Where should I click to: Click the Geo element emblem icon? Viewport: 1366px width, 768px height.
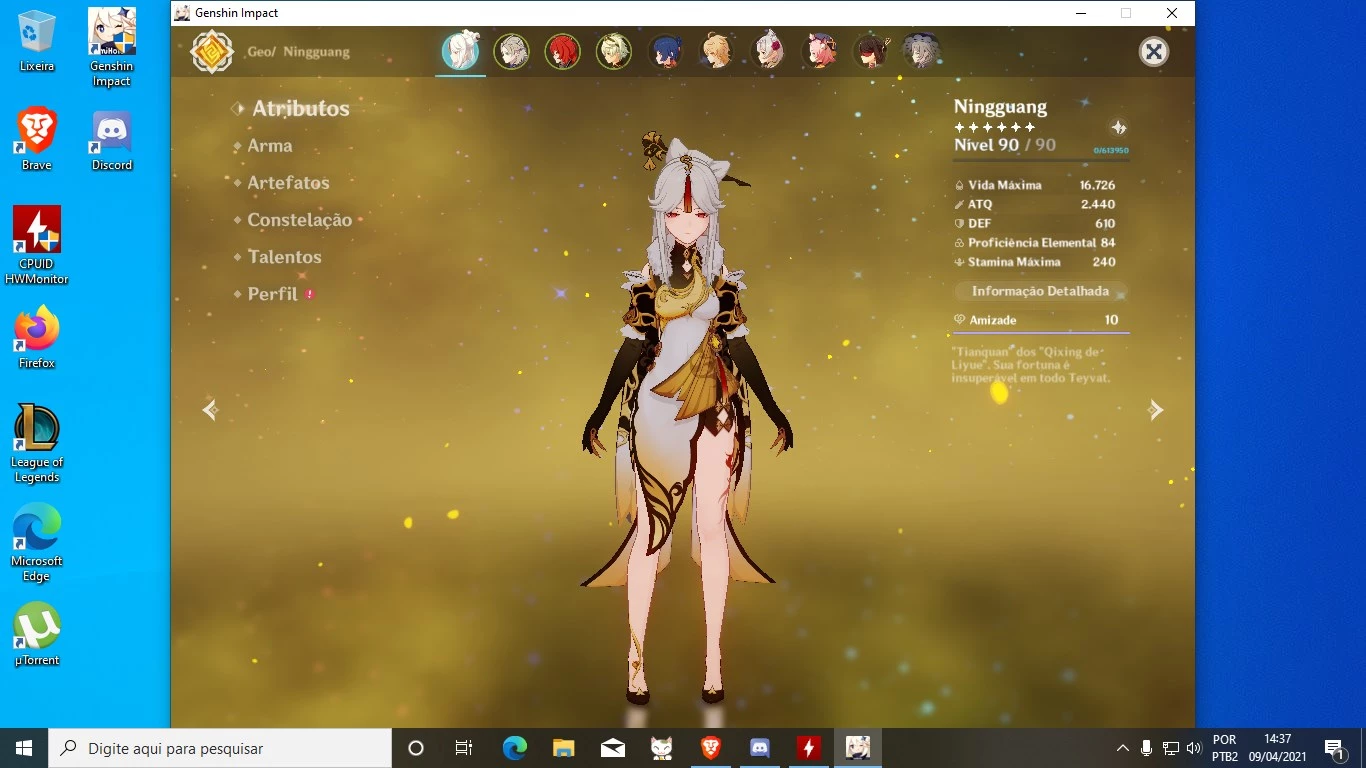coord(212,52)
